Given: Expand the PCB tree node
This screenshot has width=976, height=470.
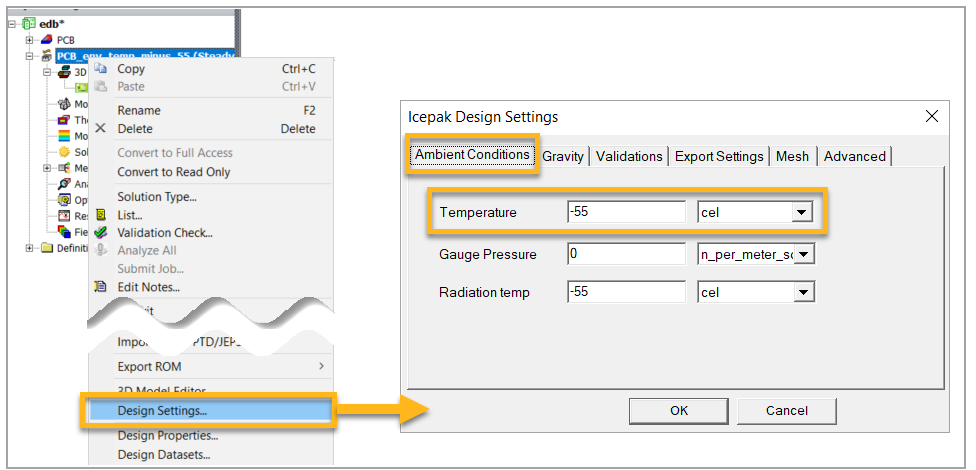Looking at the screenshot, I should tap(30, 40).
